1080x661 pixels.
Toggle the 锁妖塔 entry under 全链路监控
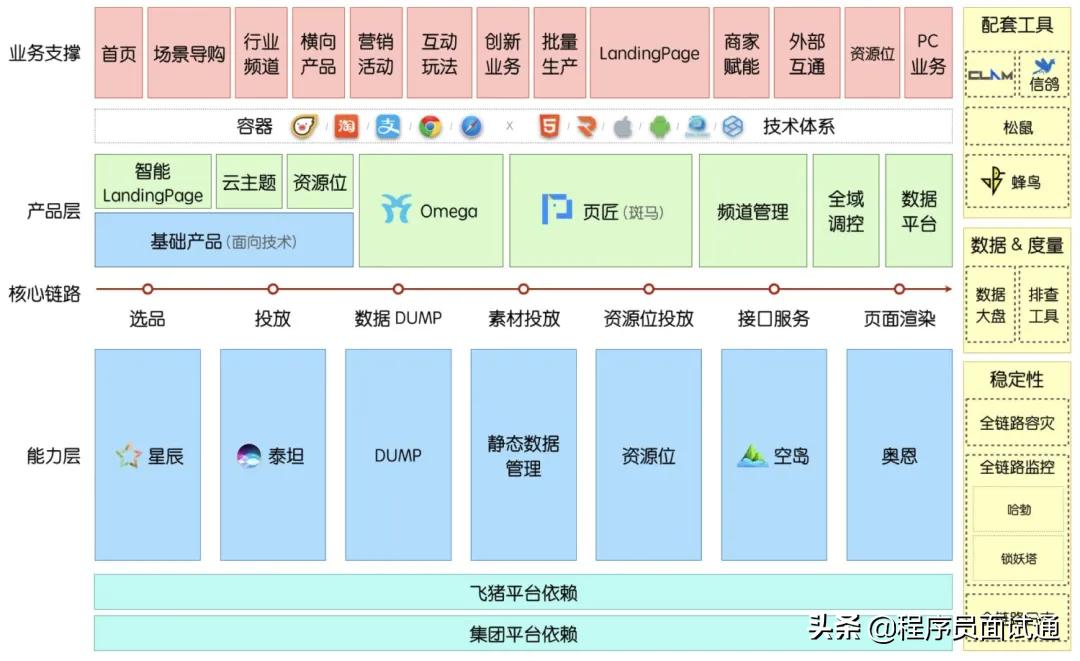pyautogui.click(x=1018, y=558)
